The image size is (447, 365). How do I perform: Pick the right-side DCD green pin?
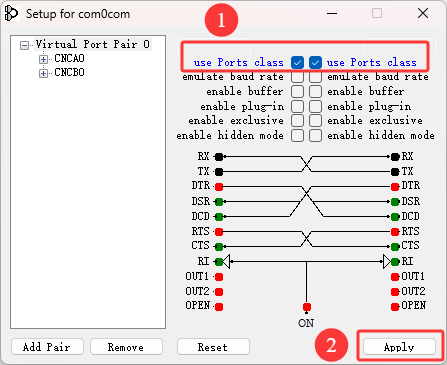pyautogui.click(x=395, y=217)
